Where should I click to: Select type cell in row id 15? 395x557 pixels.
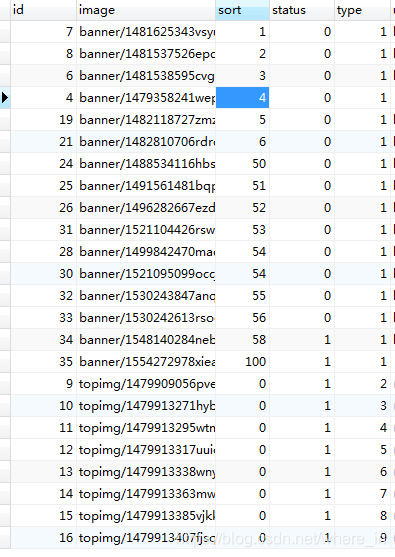[x=362, y=516]
